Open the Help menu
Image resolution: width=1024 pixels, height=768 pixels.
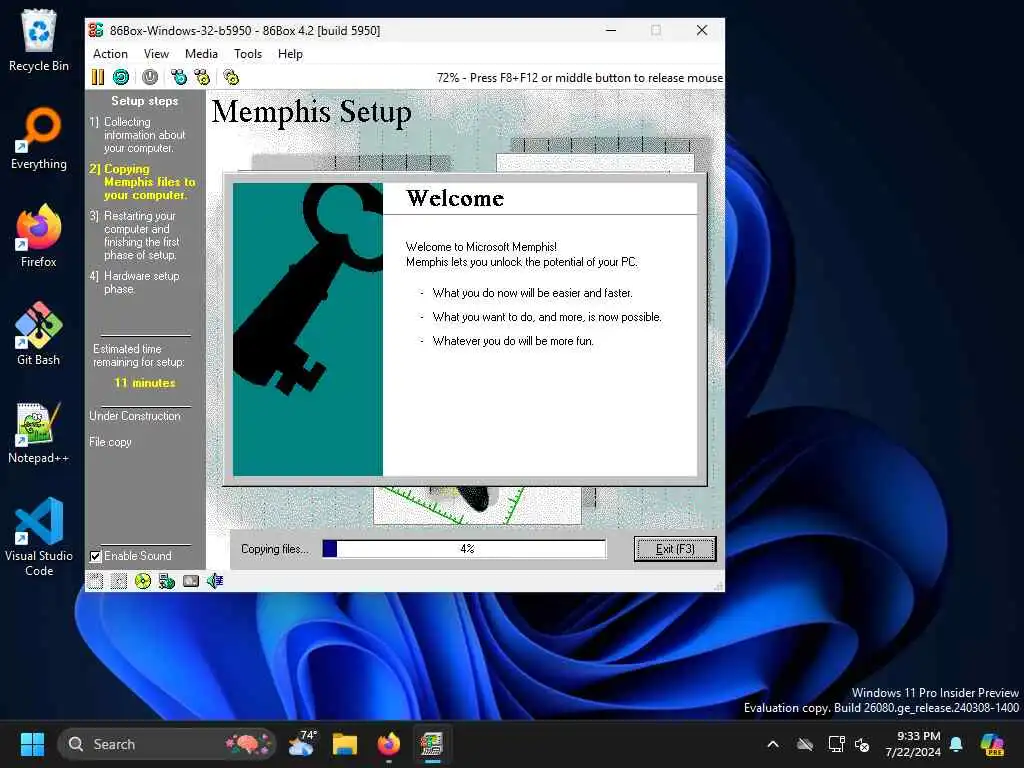click(290, 54)
